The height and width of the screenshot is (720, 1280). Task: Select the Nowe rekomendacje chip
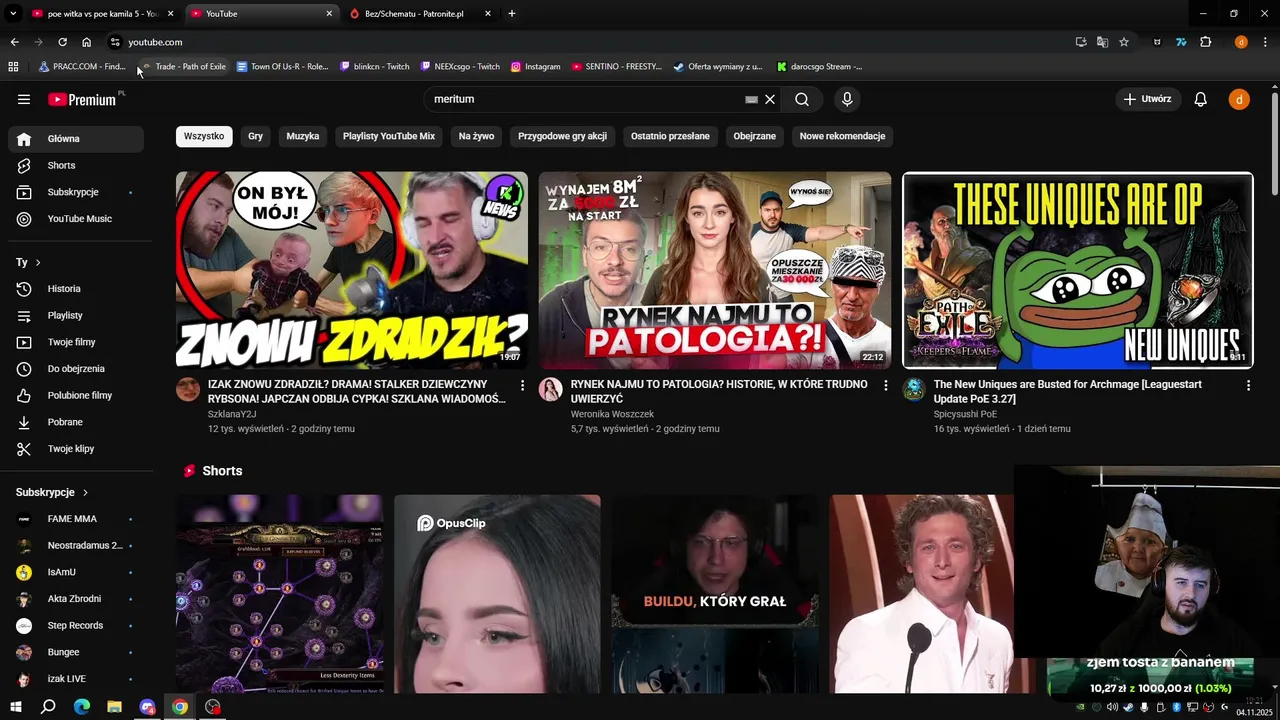pyautogui.click(x=842, y=136)
